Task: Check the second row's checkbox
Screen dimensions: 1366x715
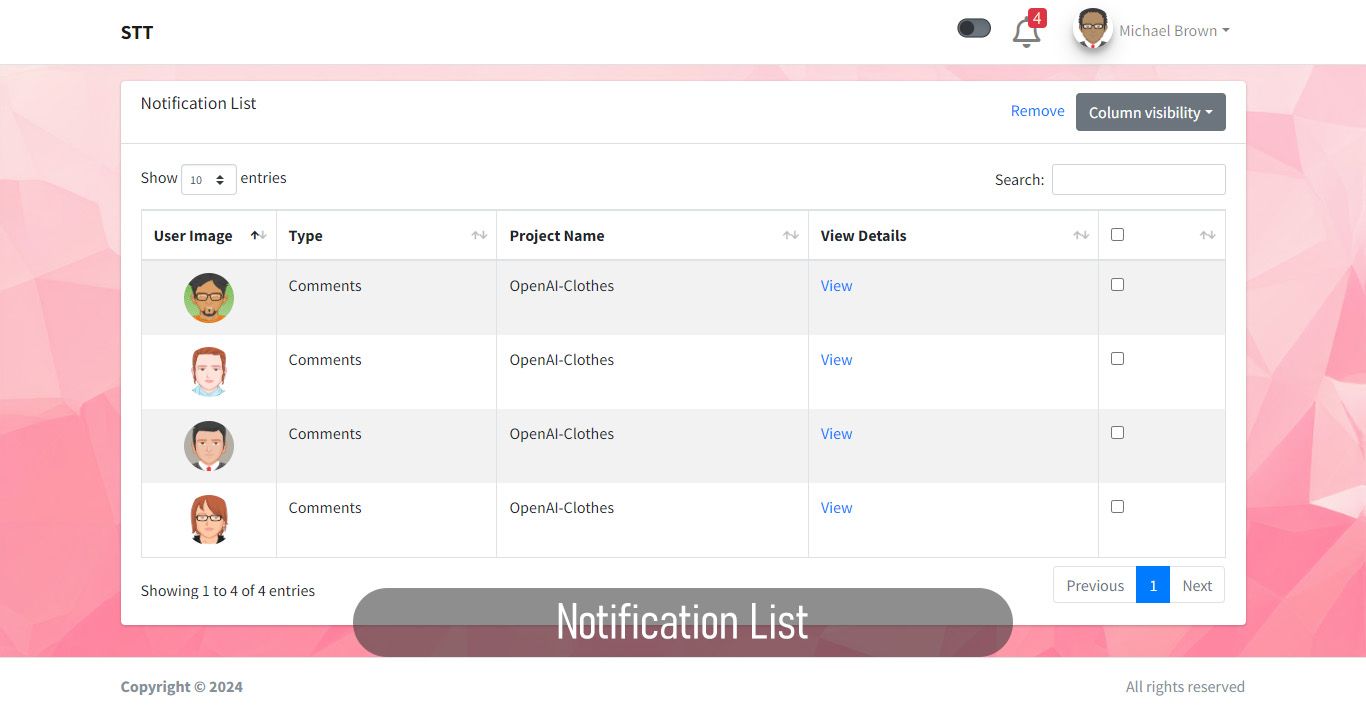Action: point(1117,358)
